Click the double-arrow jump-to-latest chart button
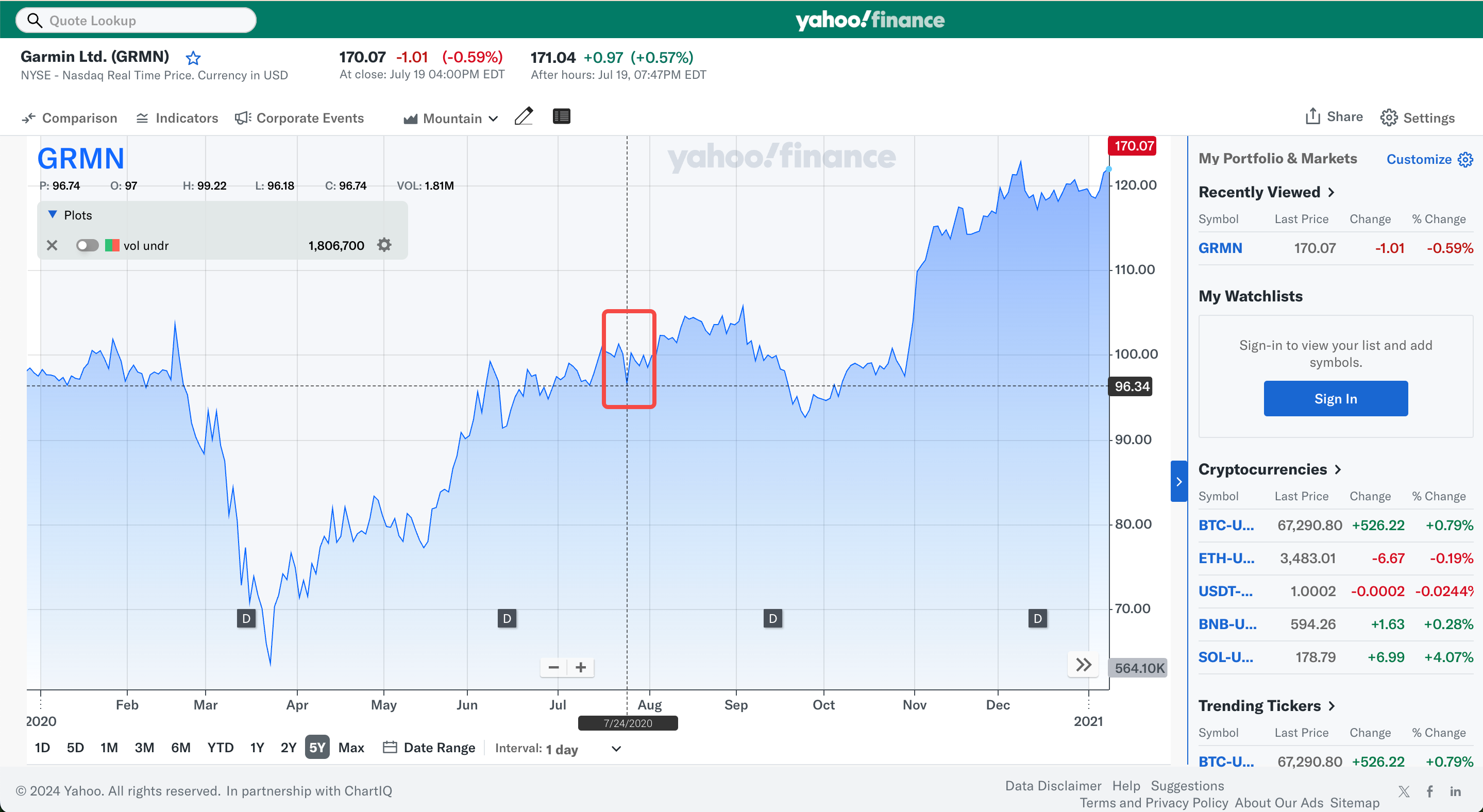The image size is (1483, 812). [1084, 665]
